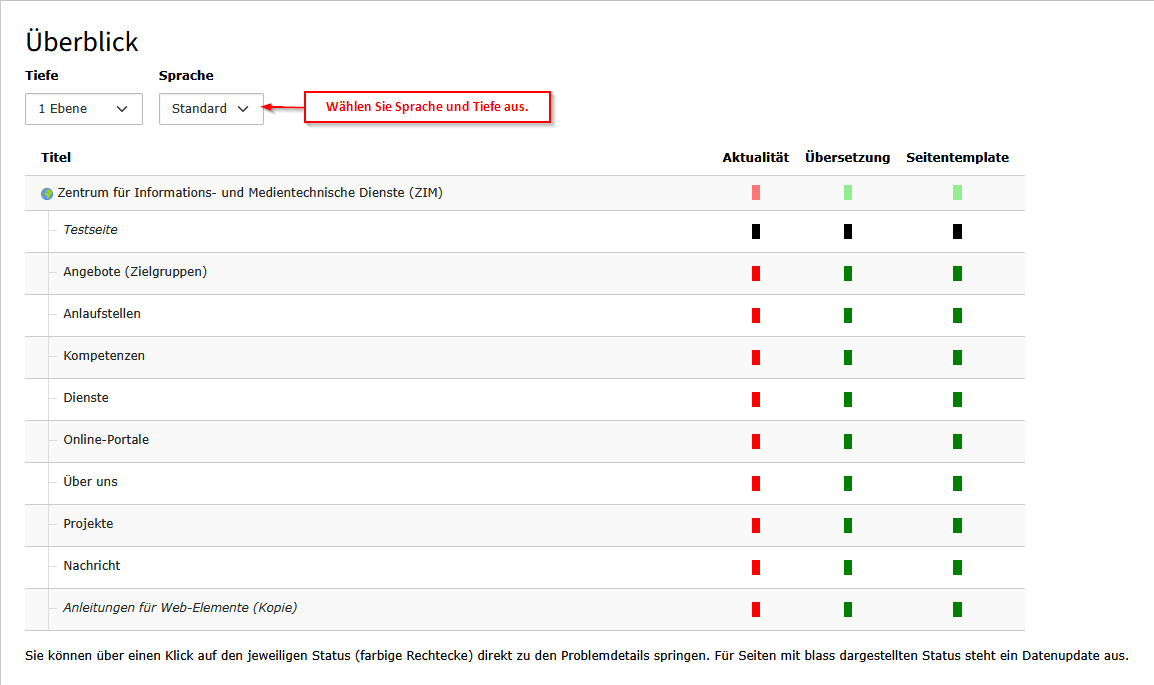Click green Seitentemplate status for Über uns
Screen dimensions: 1154x685
click(957, 483)
